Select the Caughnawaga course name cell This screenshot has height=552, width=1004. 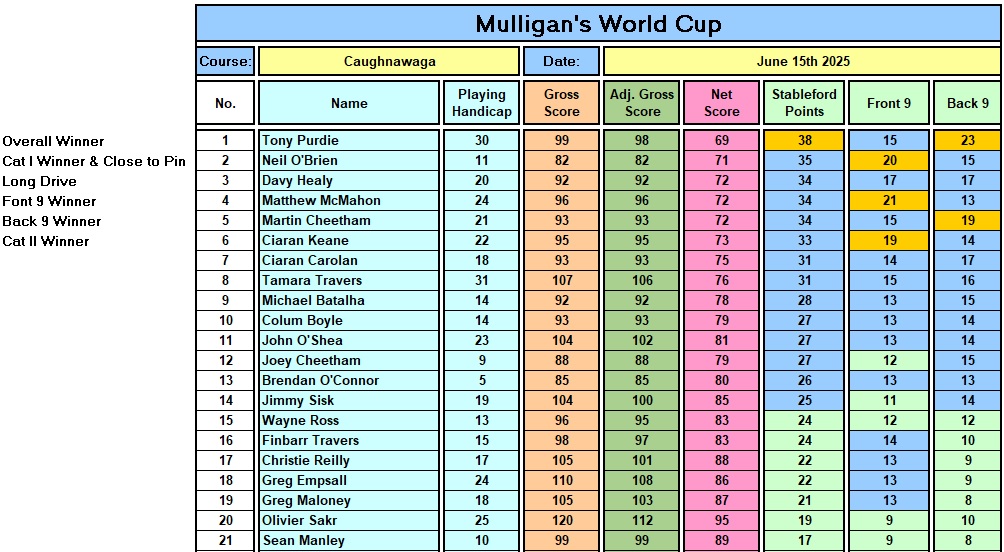pos(389,61)
